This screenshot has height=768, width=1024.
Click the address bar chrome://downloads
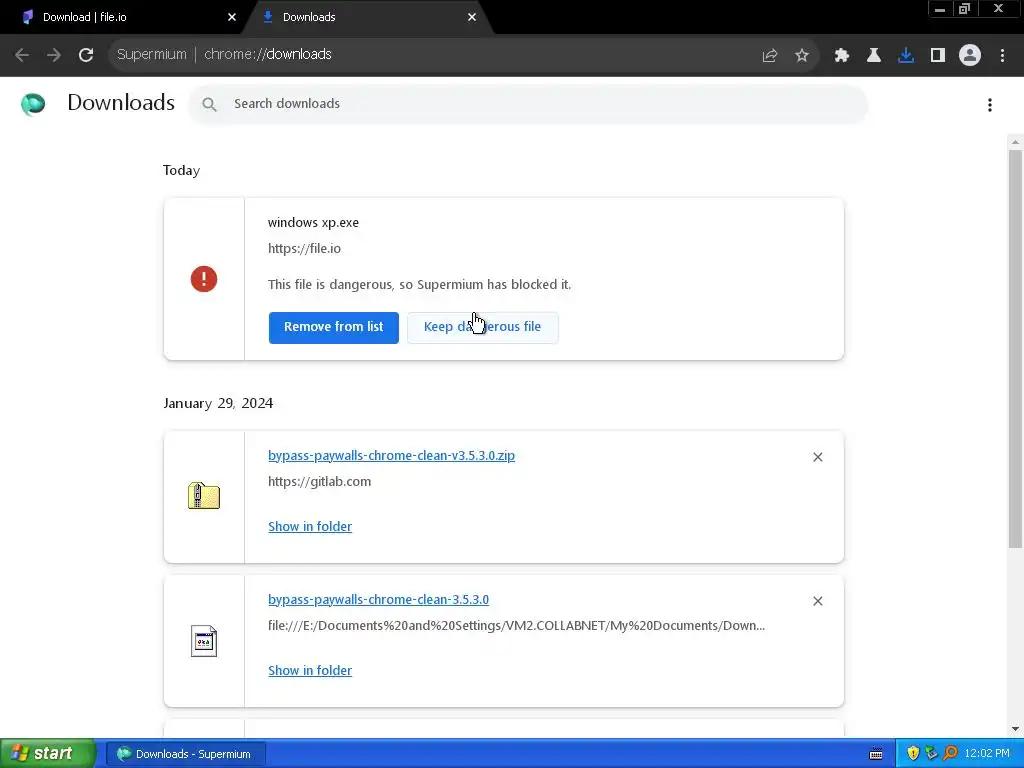pyautogui.click(x=268, y=54)
